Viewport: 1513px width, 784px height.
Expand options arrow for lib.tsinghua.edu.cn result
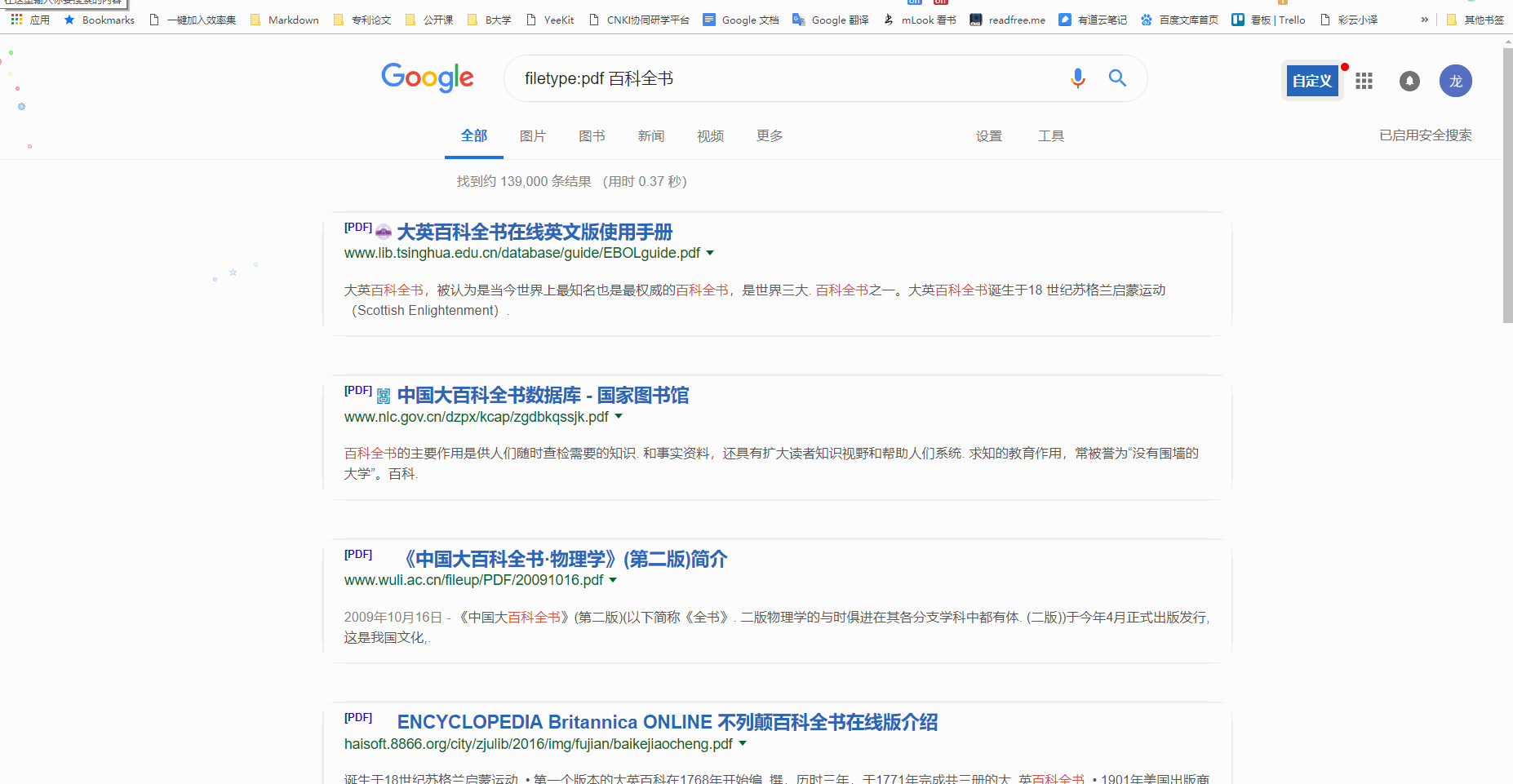[x=710, y=253]
